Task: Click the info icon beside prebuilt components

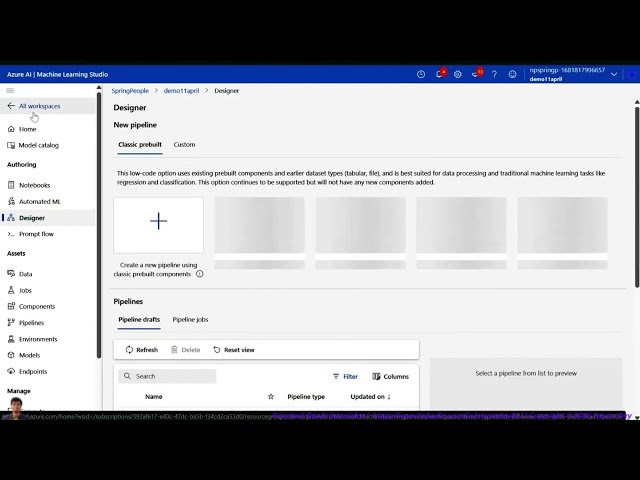Action: coord(200,274)
